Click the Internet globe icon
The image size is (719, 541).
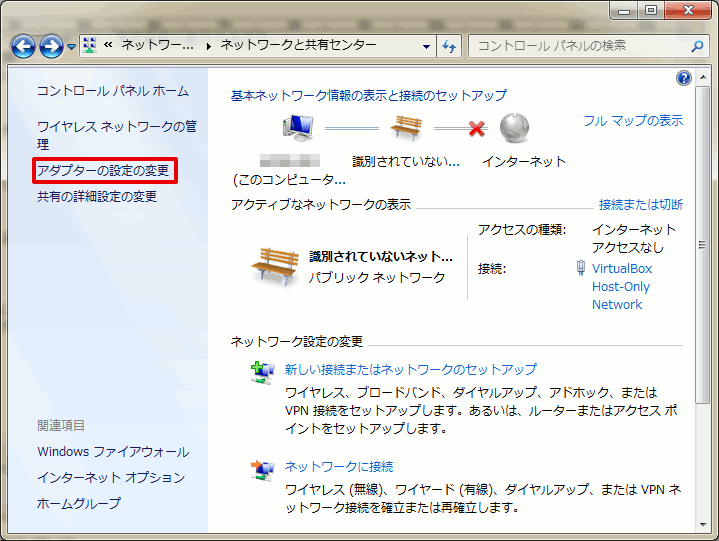coord(514,128)
